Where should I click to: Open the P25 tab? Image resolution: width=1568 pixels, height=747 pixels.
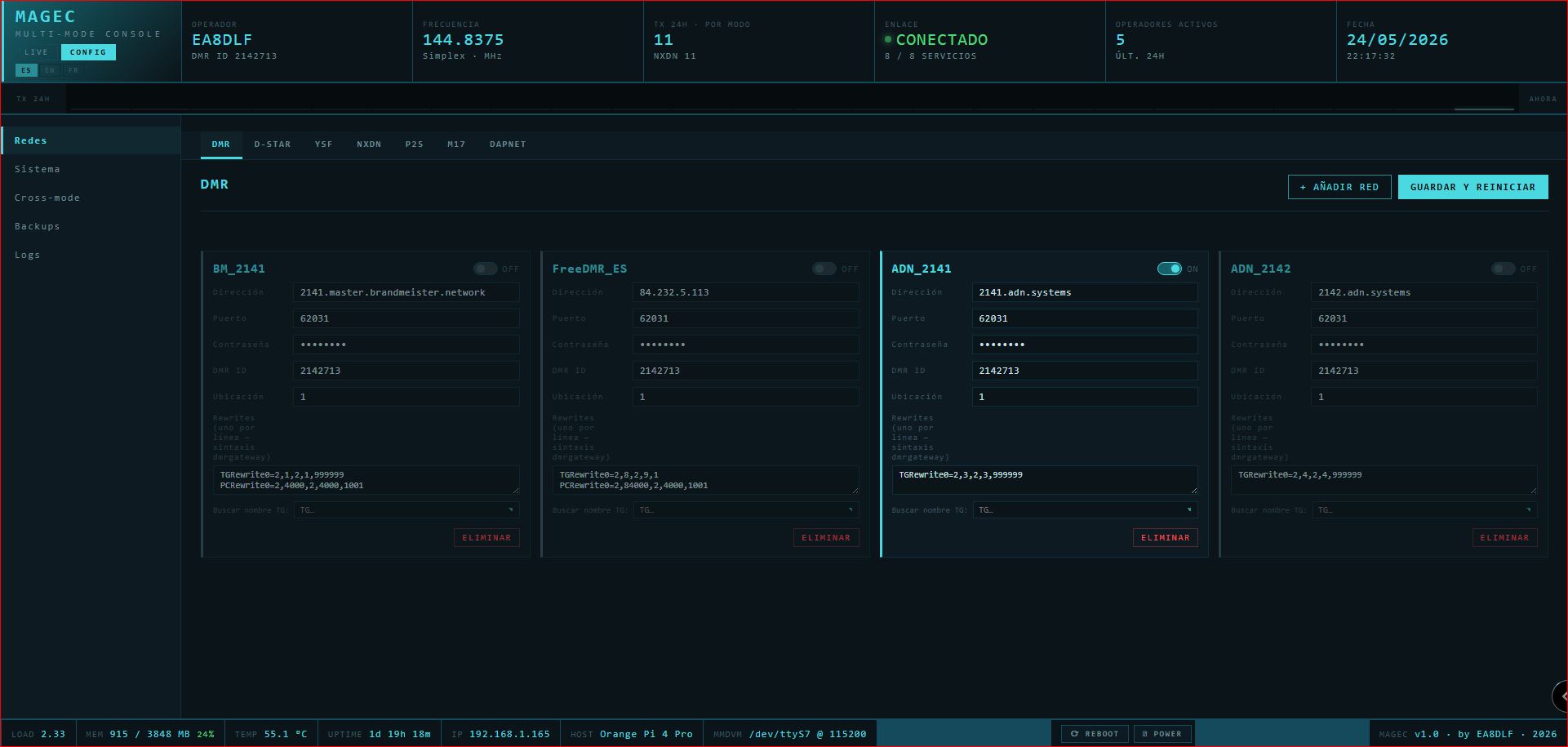415,145
